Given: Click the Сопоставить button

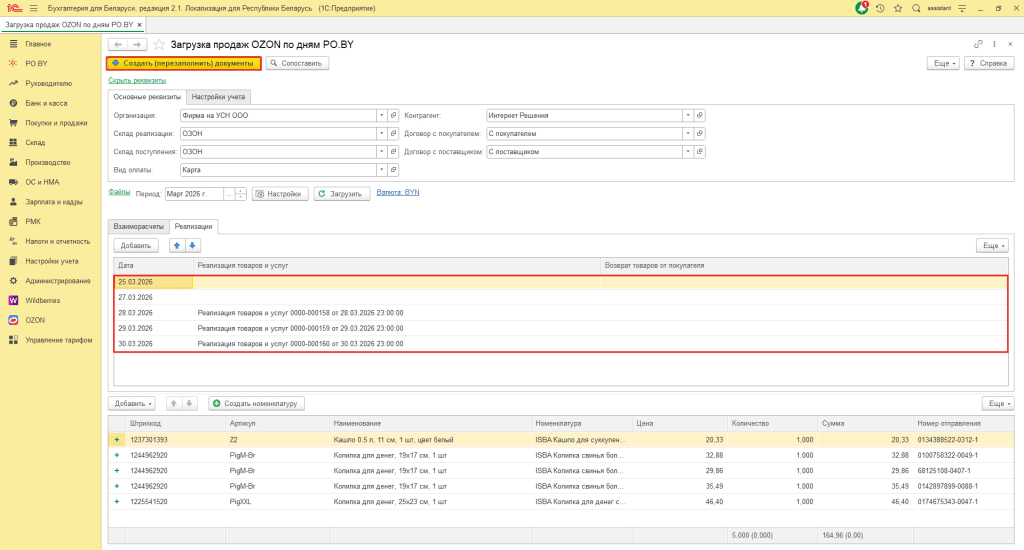Looking at the screenshot, I should coord(297,63).
